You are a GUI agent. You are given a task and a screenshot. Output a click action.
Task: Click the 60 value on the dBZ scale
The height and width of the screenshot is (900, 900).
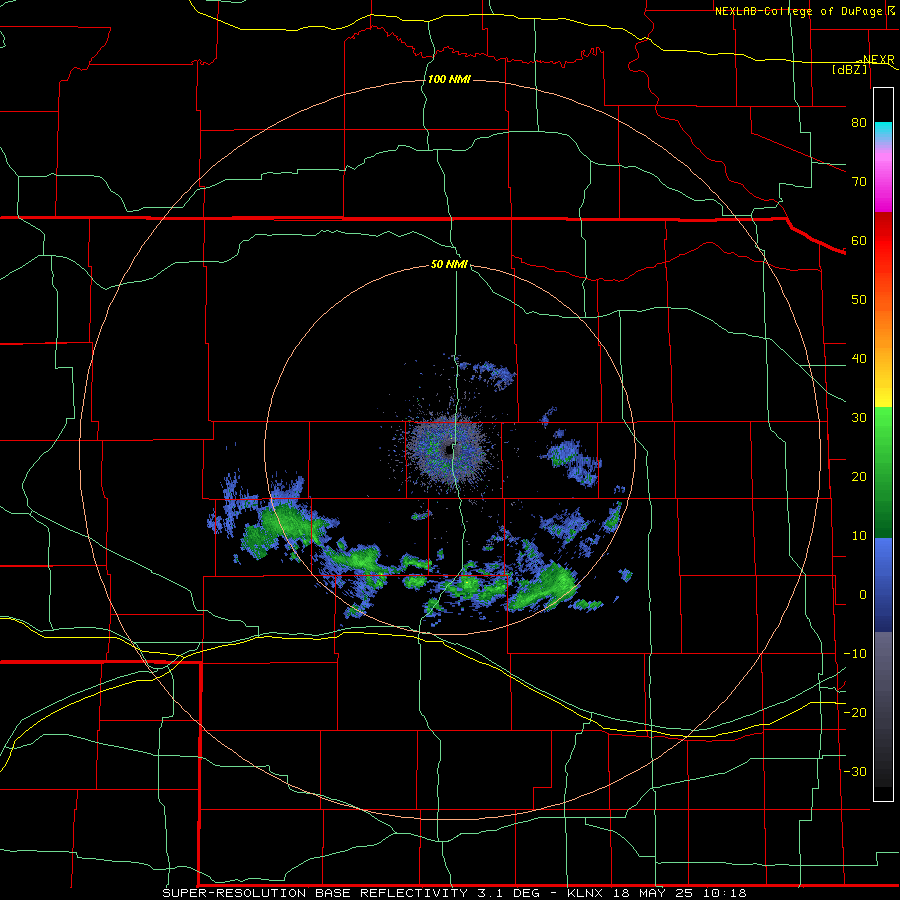(x=859, y=240)
